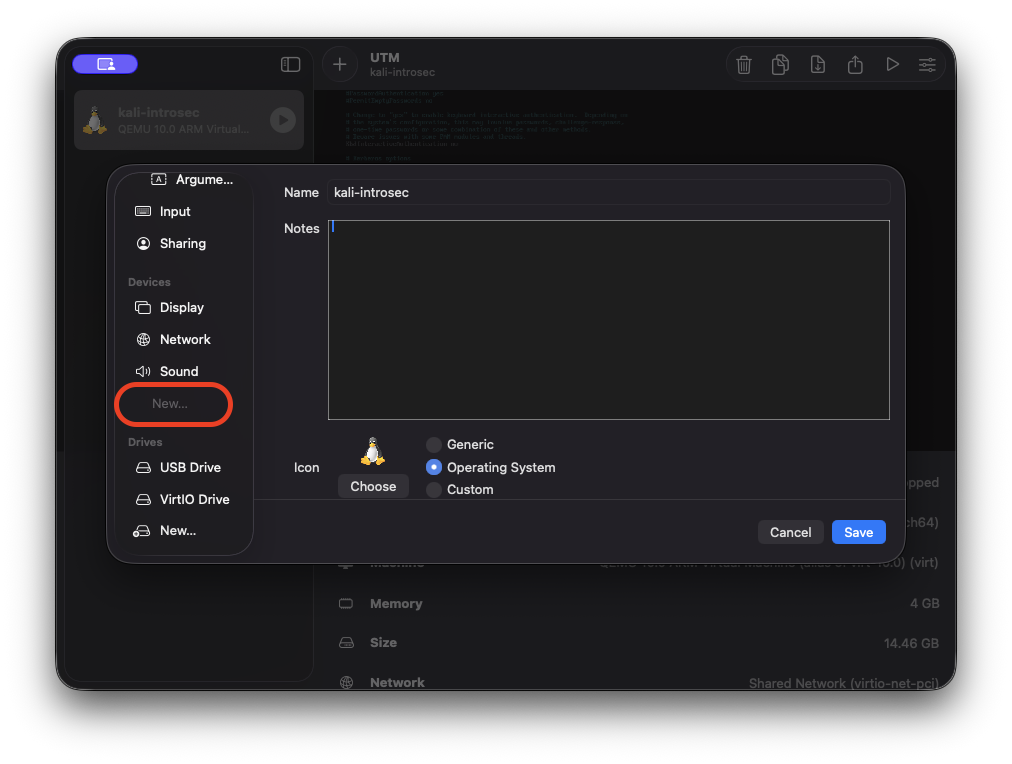Click the plus button to add VM
This screenshot has height=764, width=1012.
click(340, 65)
